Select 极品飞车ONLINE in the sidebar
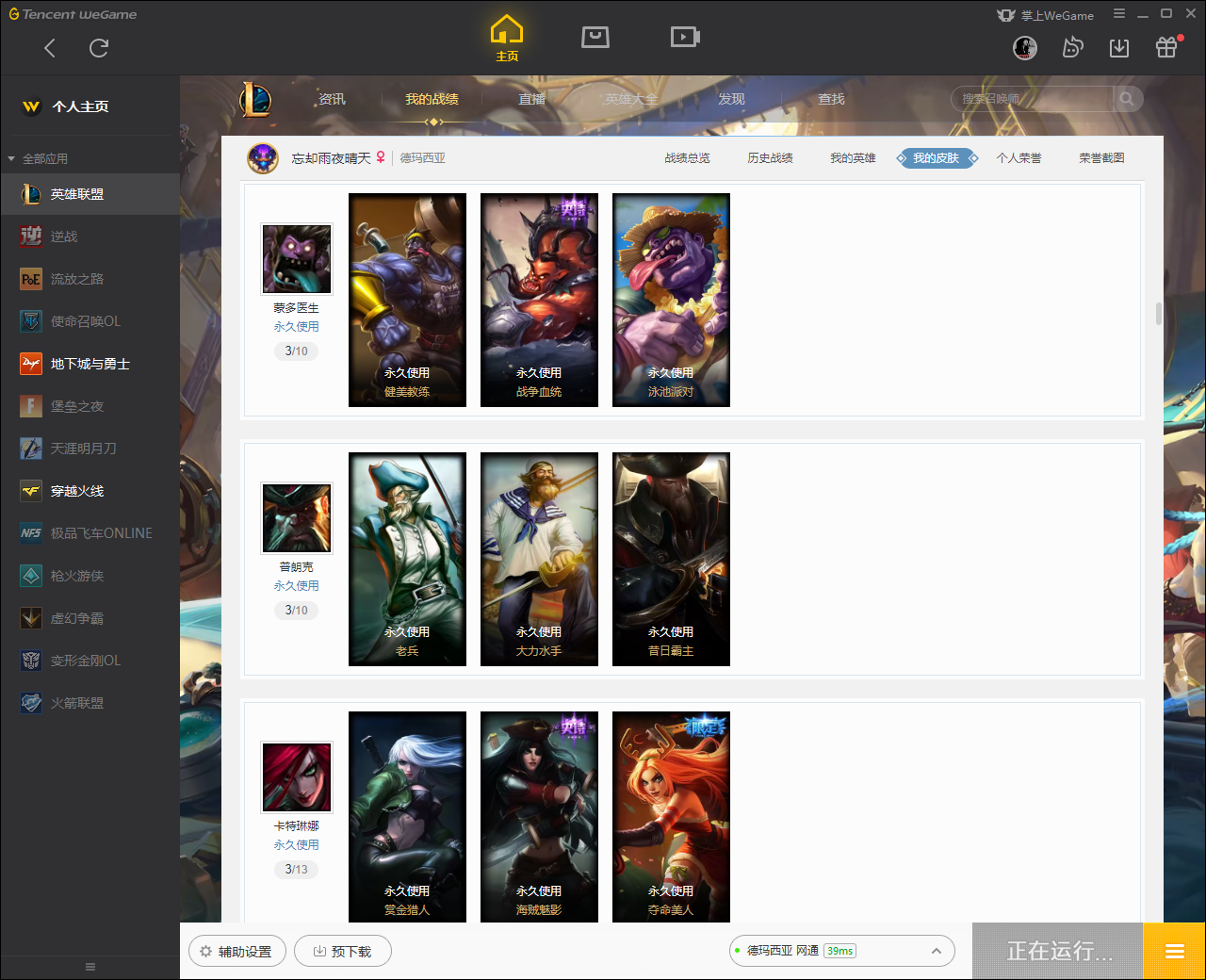 (90, 533)
